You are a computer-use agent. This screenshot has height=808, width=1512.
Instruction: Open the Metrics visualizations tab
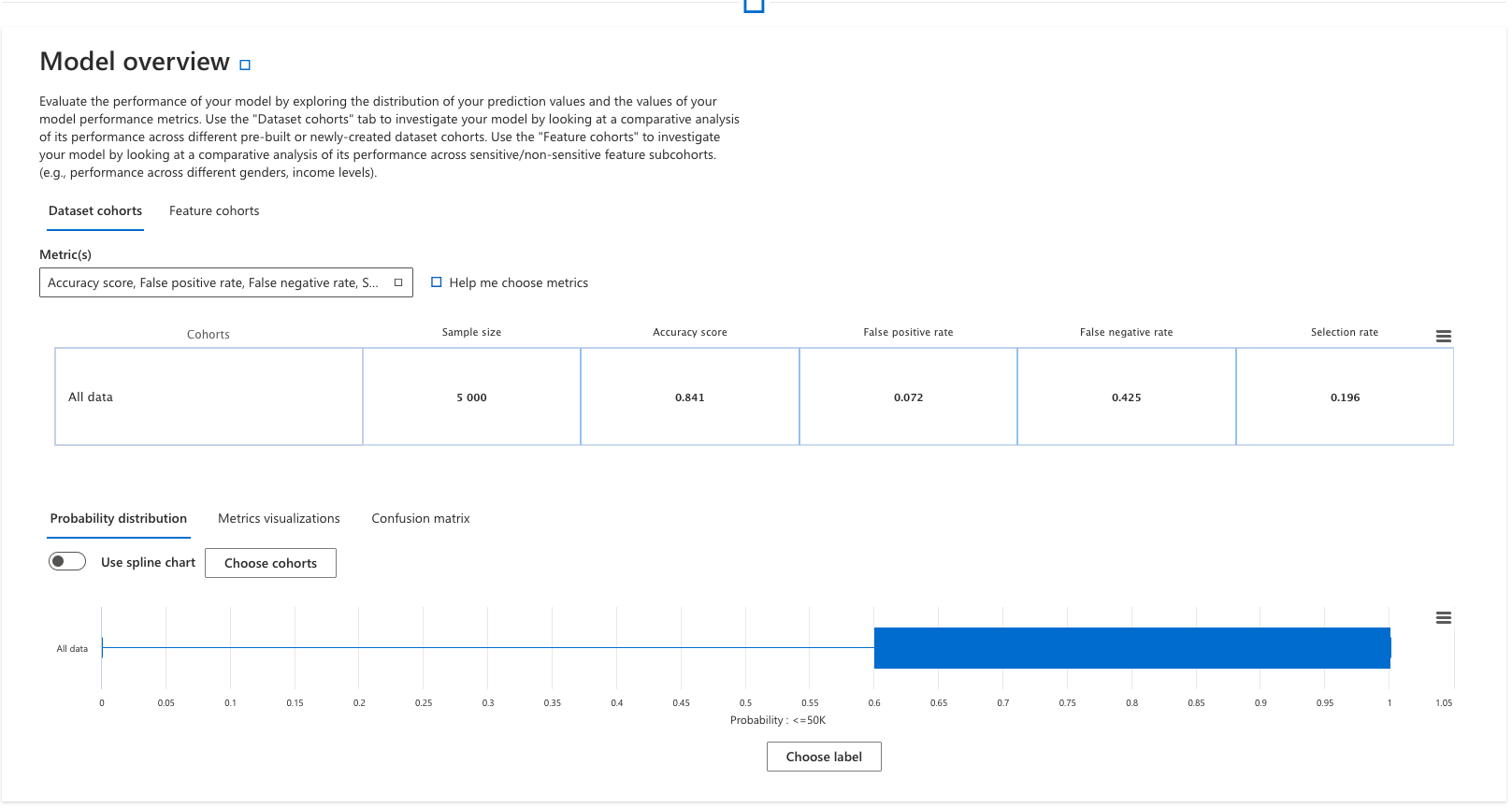coord(279,519)
